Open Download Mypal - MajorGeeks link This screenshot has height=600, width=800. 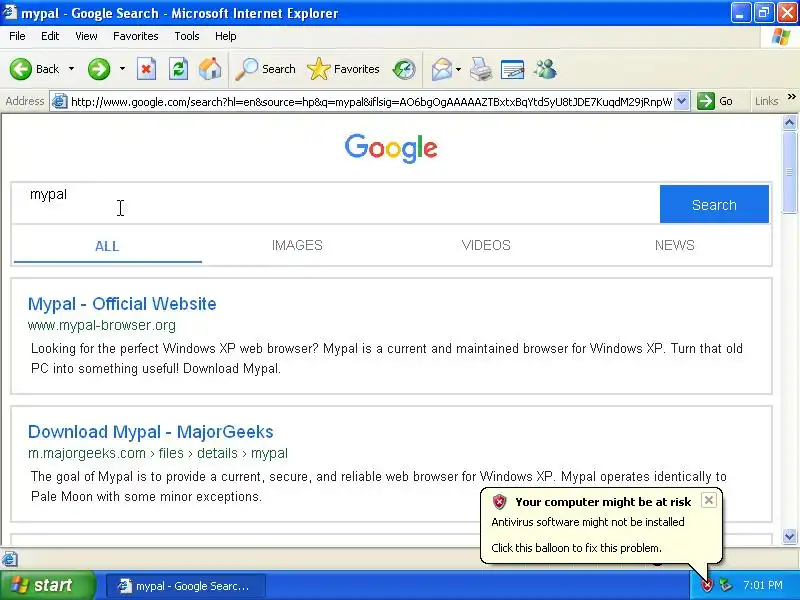point(151,432)
